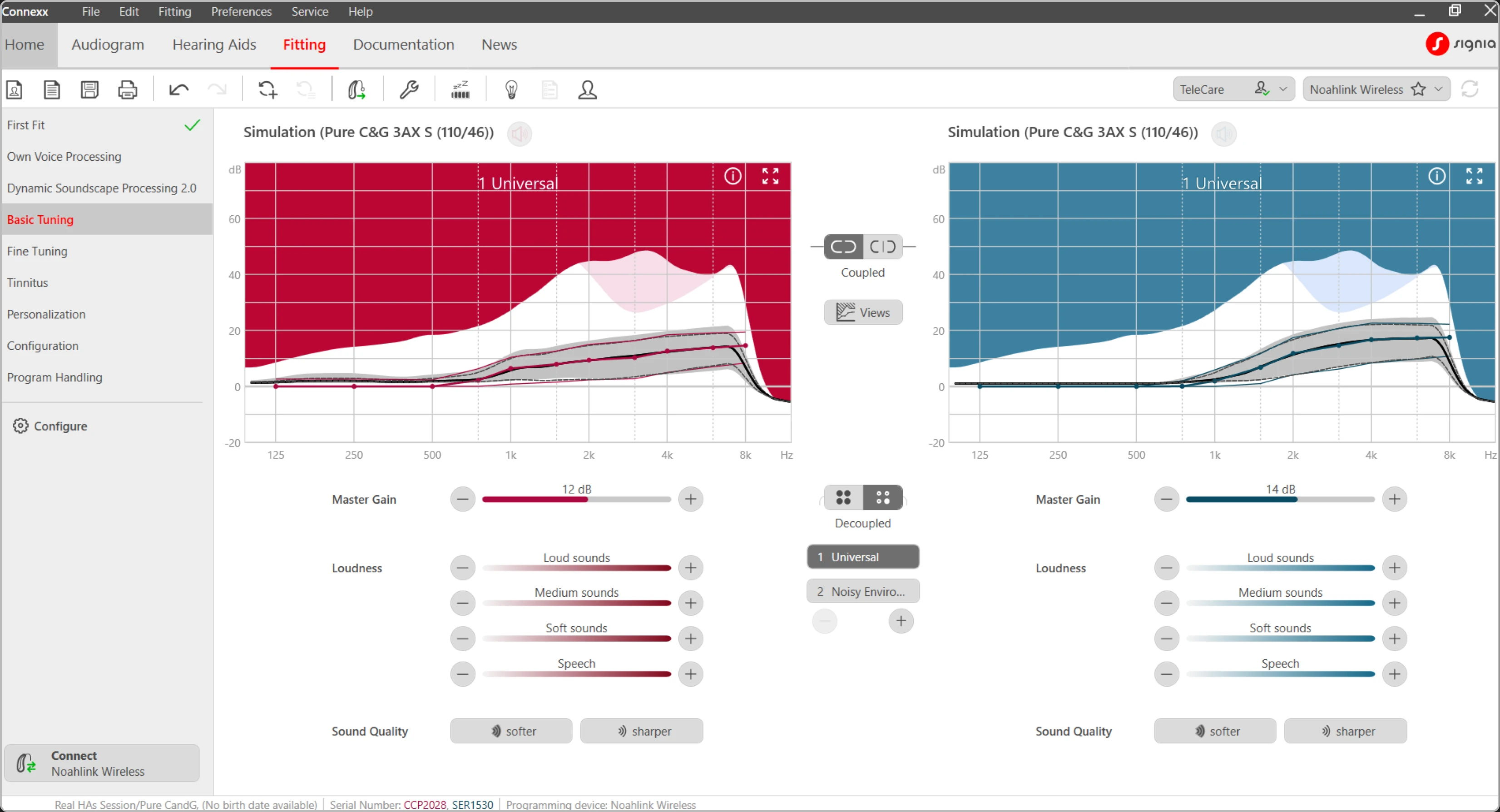Click the refresh-with-plus snapshot icon
This screenshot has height=812, width=1500.
(267, 90)
